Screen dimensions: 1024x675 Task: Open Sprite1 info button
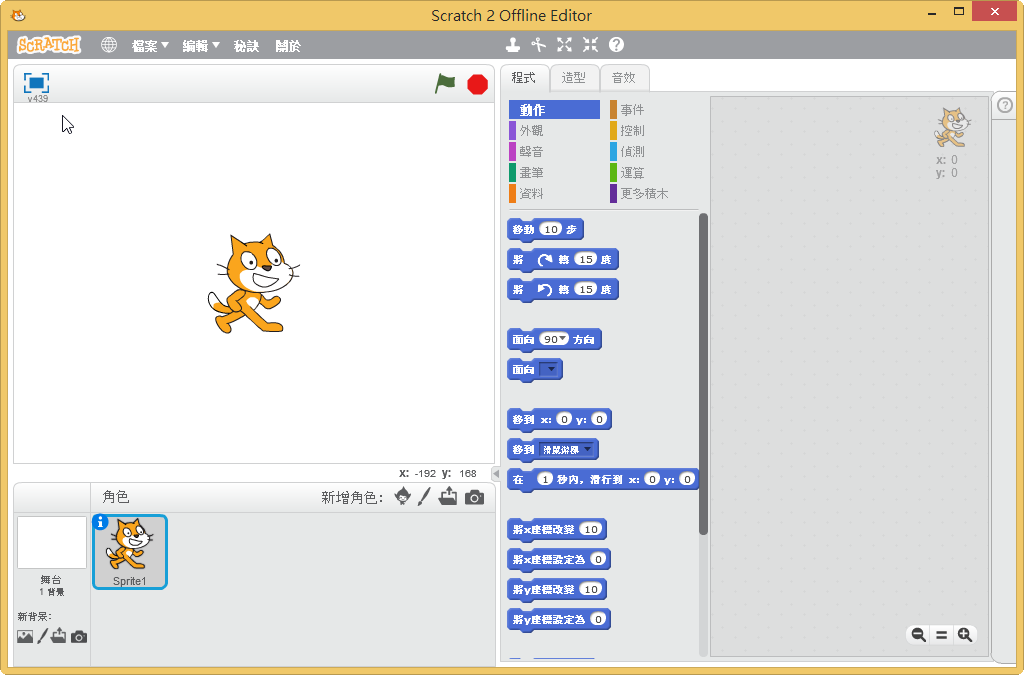(x=100, y=522)
